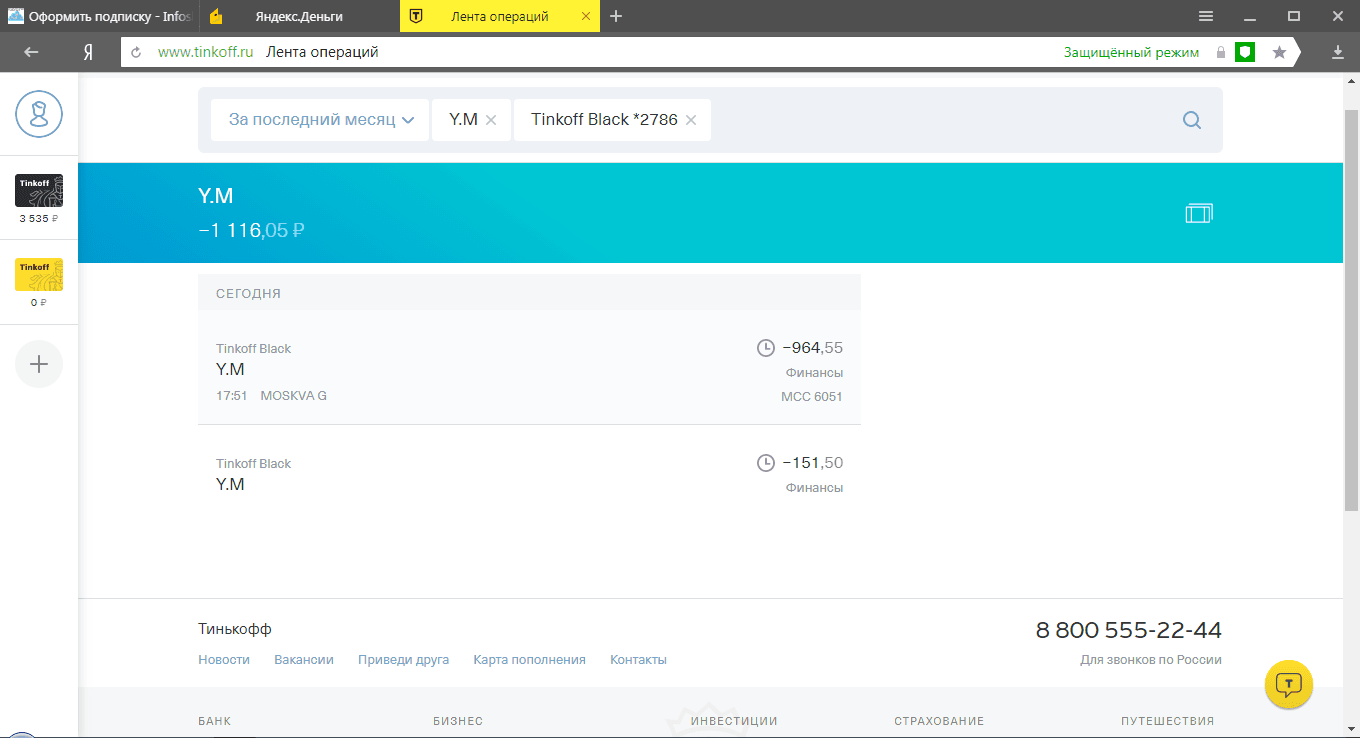Image resolution: width=1360 pixels, height=738 pixels.
Task: Open the user profile avatar icon
Action: pyautogui.click(x=39, y=114)
